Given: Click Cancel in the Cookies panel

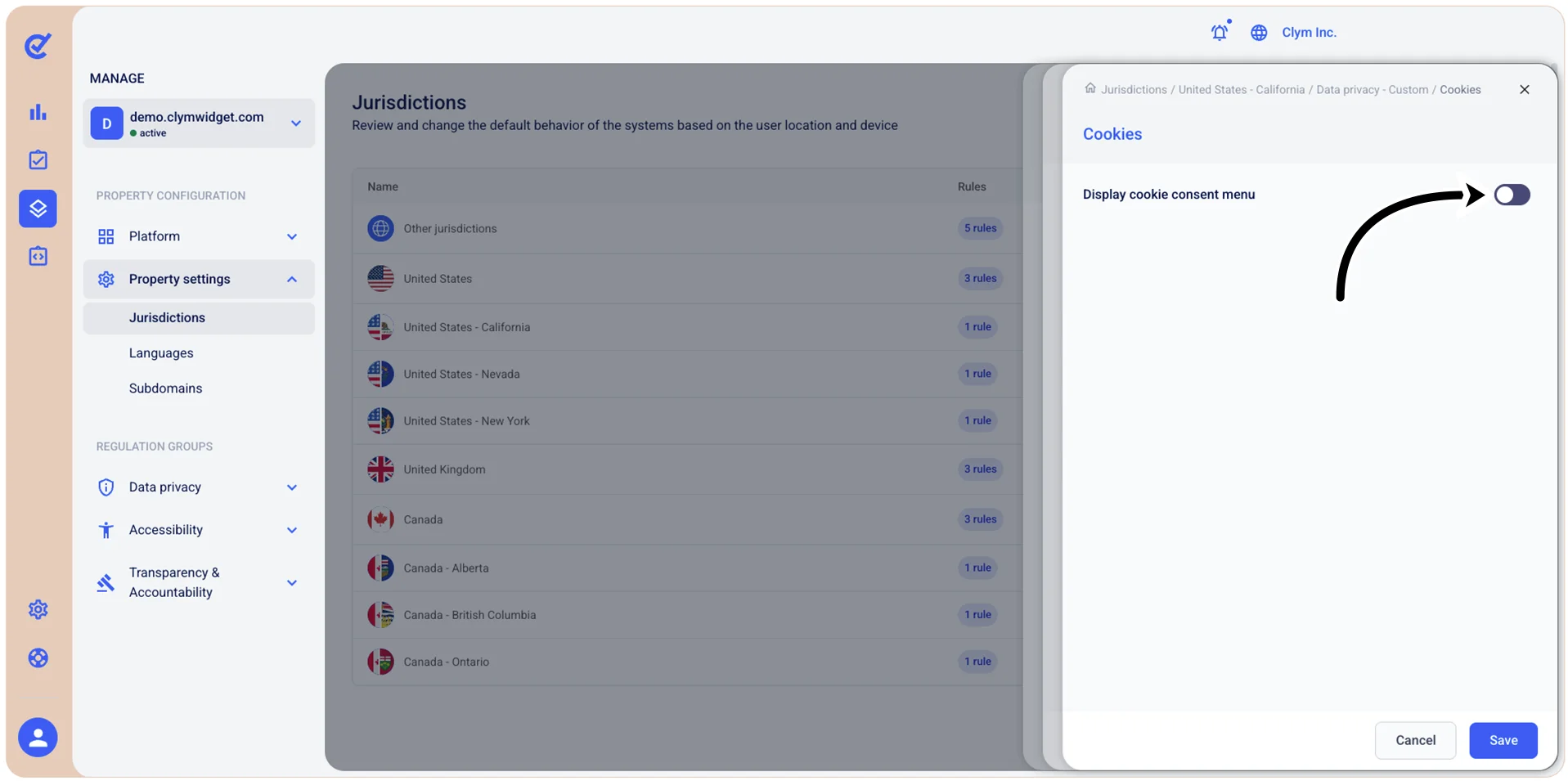Looking at the screenshot, I should coord(1415,740).
